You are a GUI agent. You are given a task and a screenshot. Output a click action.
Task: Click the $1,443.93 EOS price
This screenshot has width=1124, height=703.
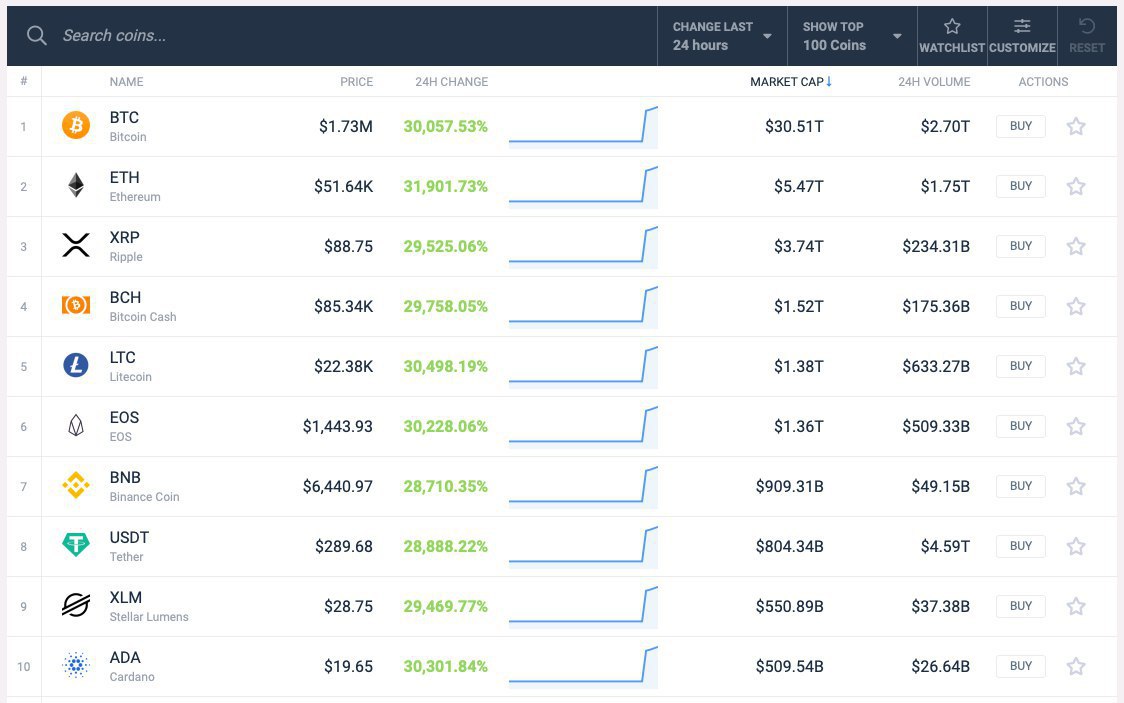(338, 426)
